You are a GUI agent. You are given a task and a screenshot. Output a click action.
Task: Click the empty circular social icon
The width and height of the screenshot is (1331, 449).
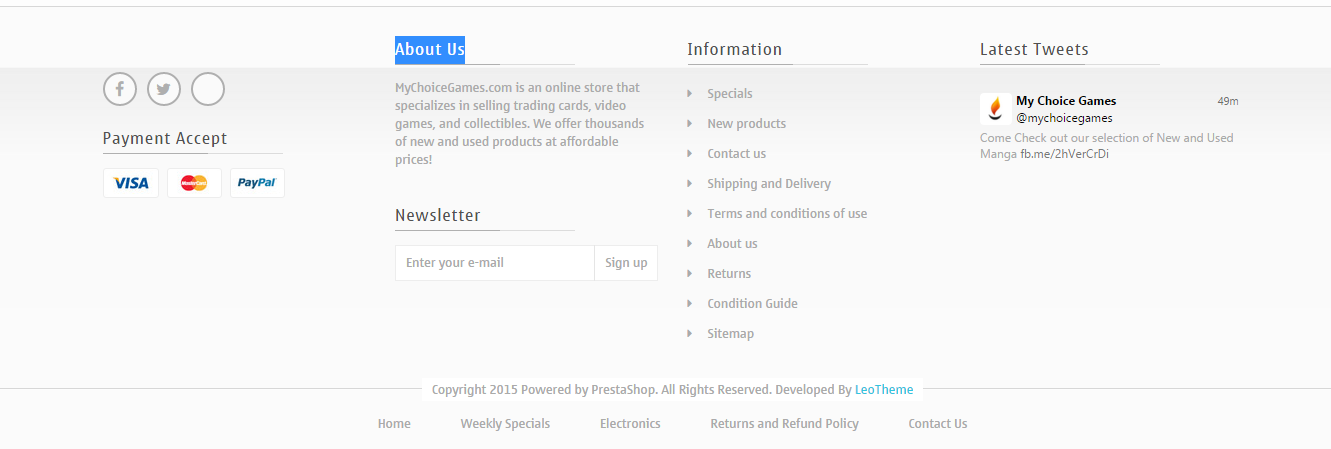[208, 89]
